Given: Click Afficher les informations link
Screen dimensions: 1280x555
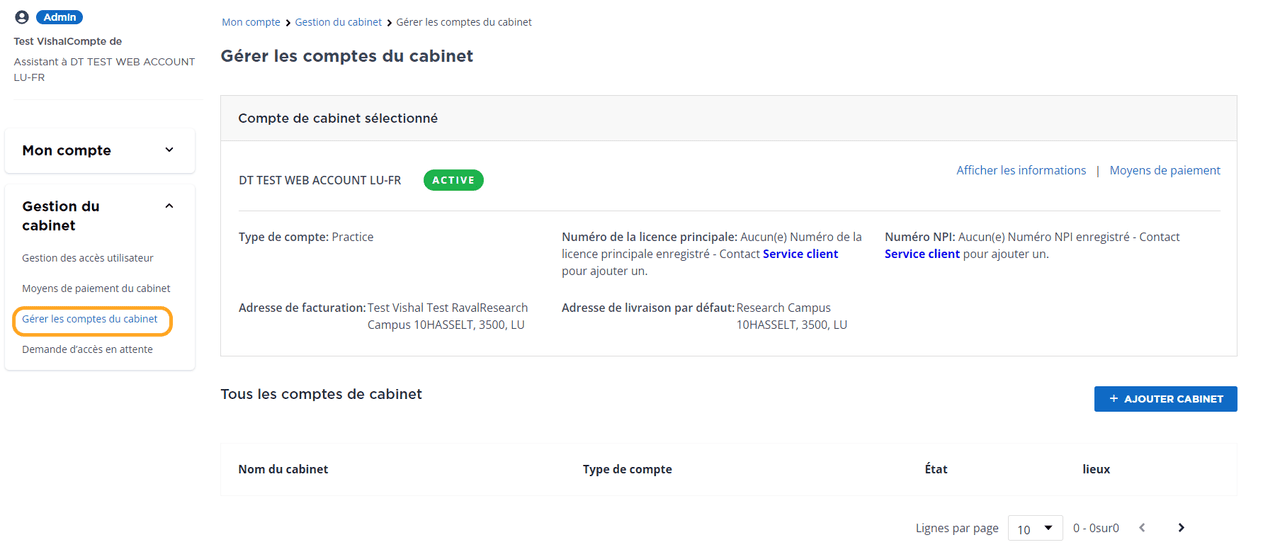Looking at the screenshot, I should click(1021, 171).
